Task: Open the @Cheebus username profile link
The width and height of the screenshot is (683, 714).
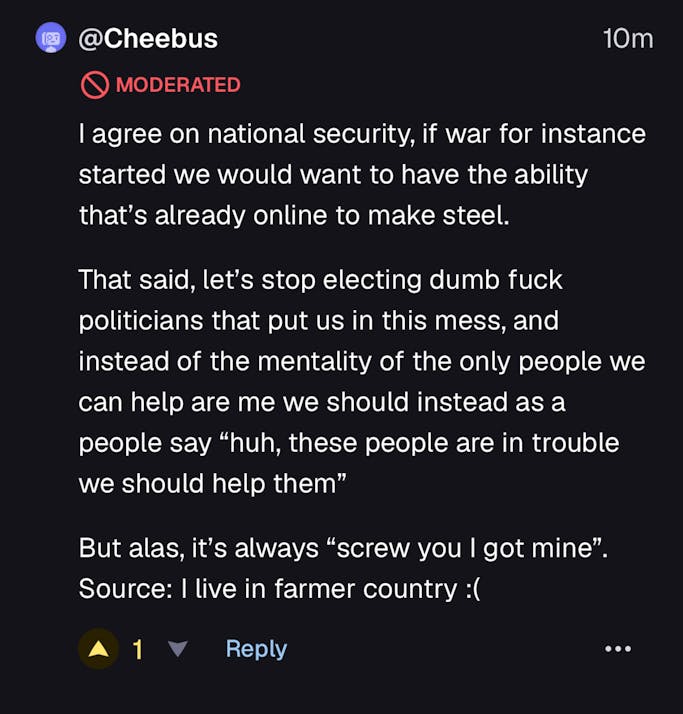Action: [x=147, y=39]
